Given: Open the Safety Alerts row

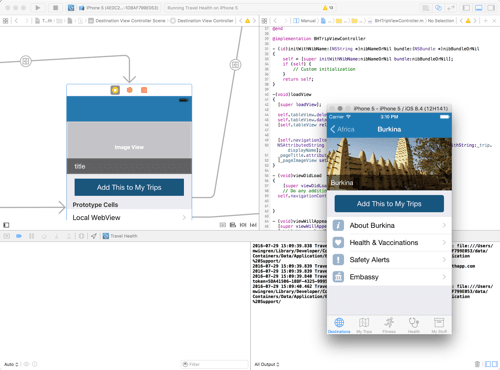Looking at the screenshot, I should 389,260.
